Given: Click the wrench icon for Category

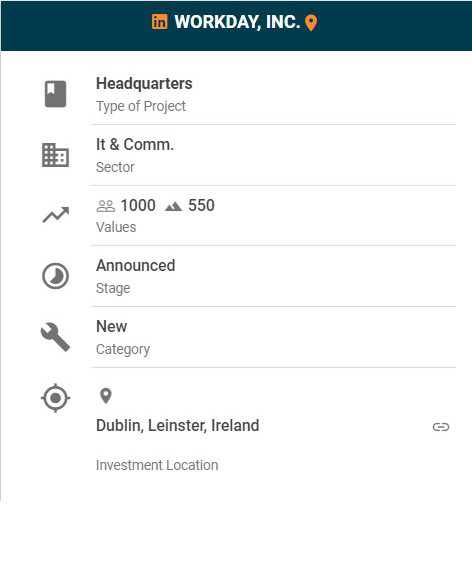Looking at the screenshot, I should pyautogui.click(x=55, y=337).
